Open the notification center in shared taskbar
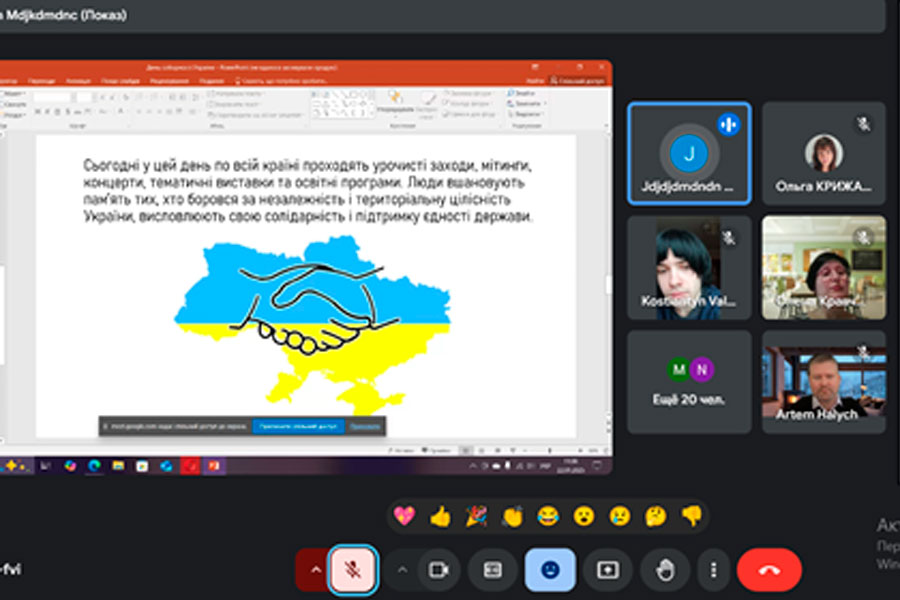 pyautogui.click(x=597, y=466)
